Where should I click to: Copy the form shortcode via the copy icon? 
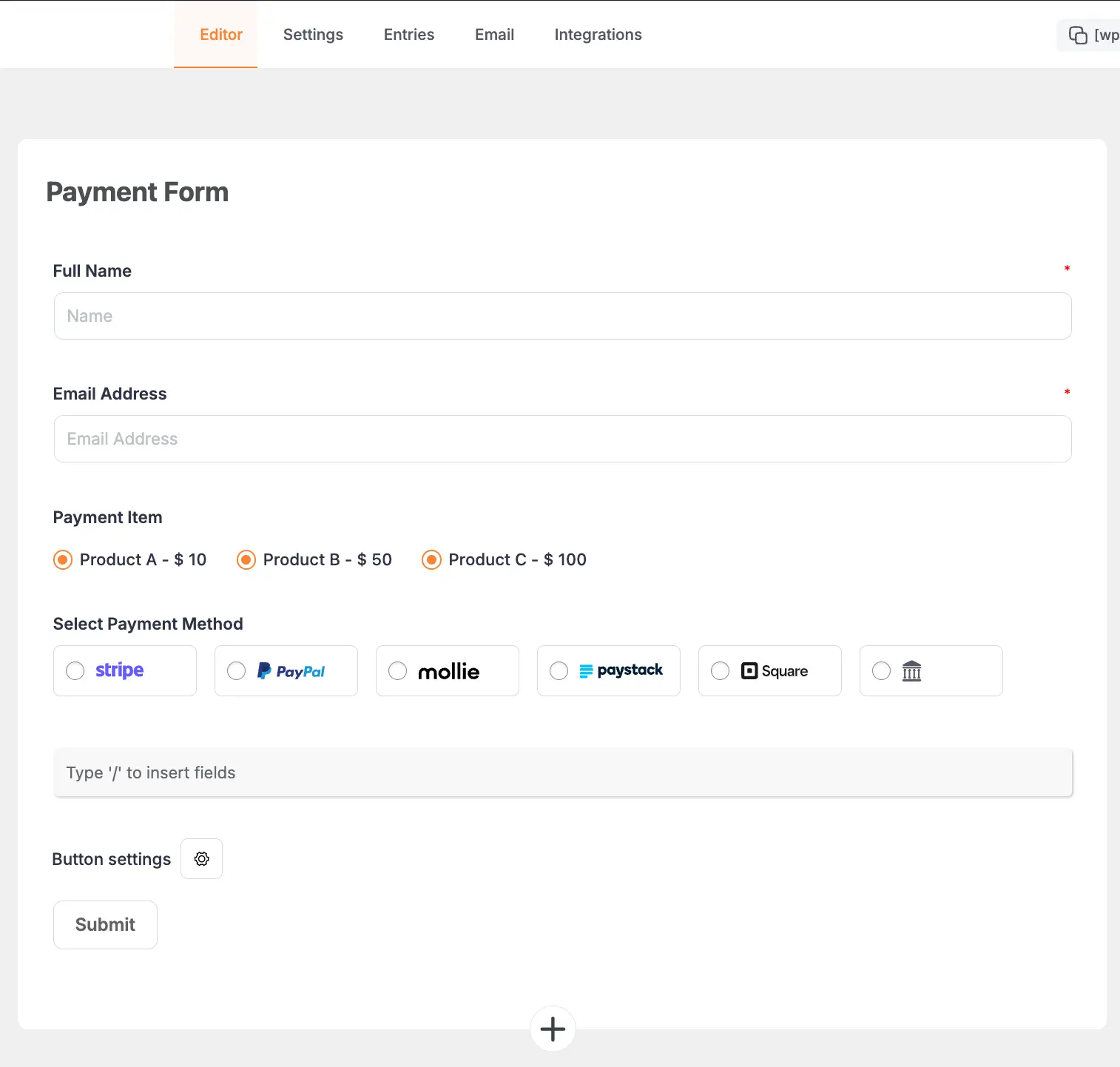click(x=1078, y=35)
